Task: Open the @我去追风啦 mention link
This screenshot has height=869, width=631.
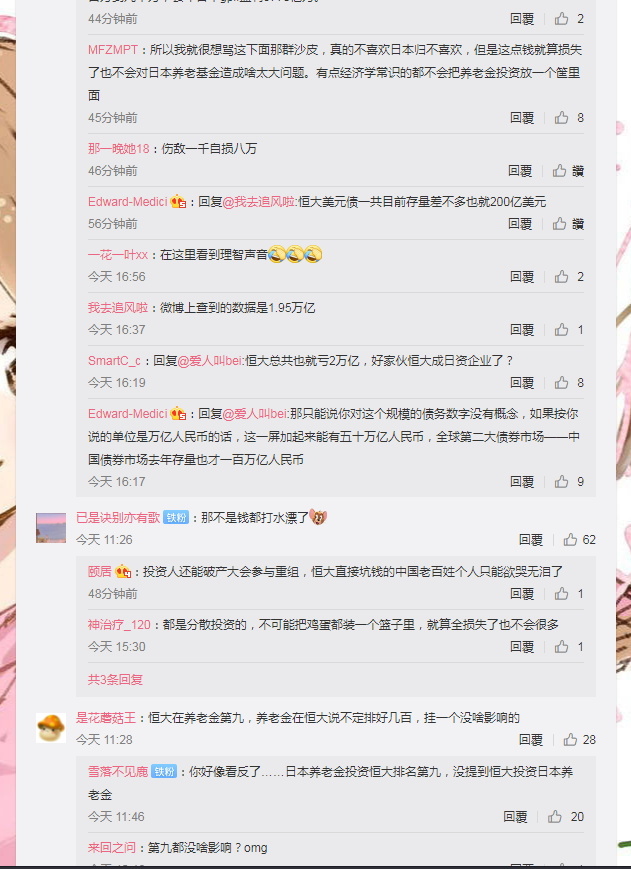Action: tap(259, 202)
